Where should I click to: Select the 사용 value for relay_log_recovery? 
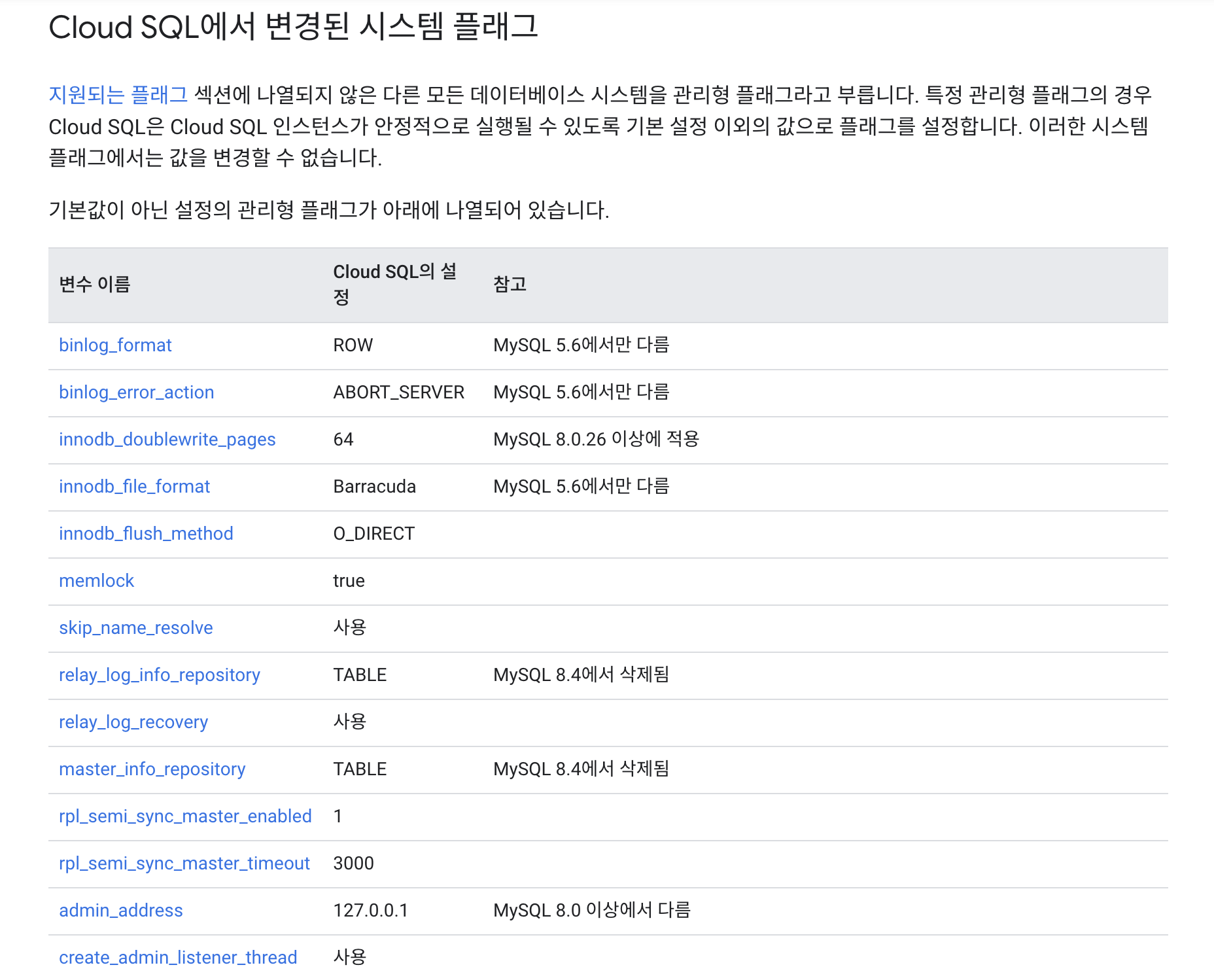(350, 722)
